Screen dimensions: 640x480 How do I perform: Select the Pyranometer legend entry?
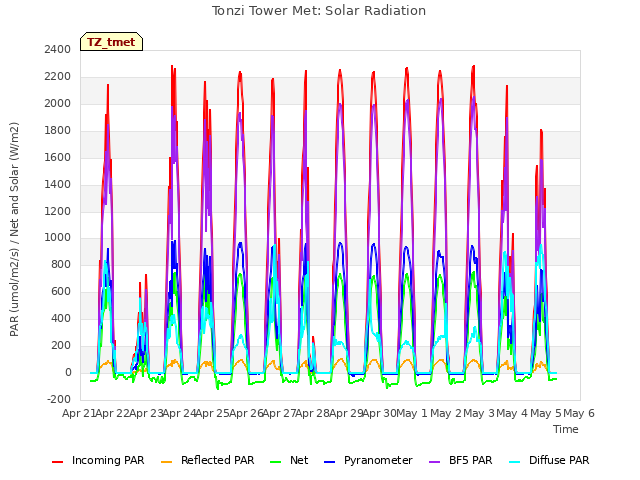[x=368, y=460]
